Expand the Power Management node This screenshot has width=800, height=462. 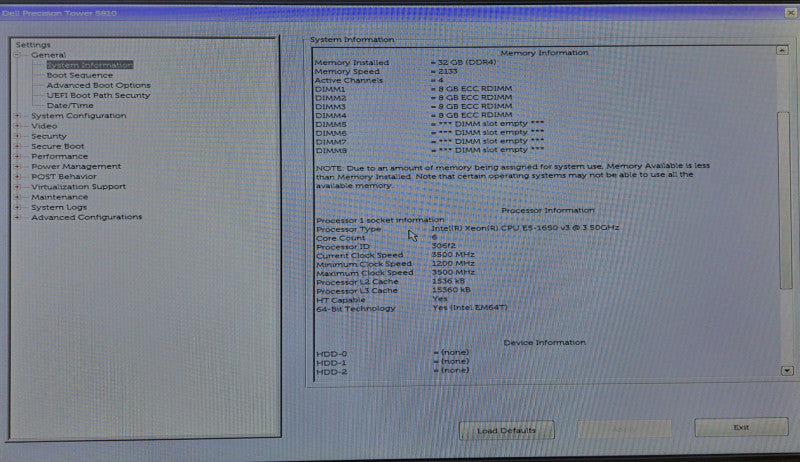coord(17,166)
